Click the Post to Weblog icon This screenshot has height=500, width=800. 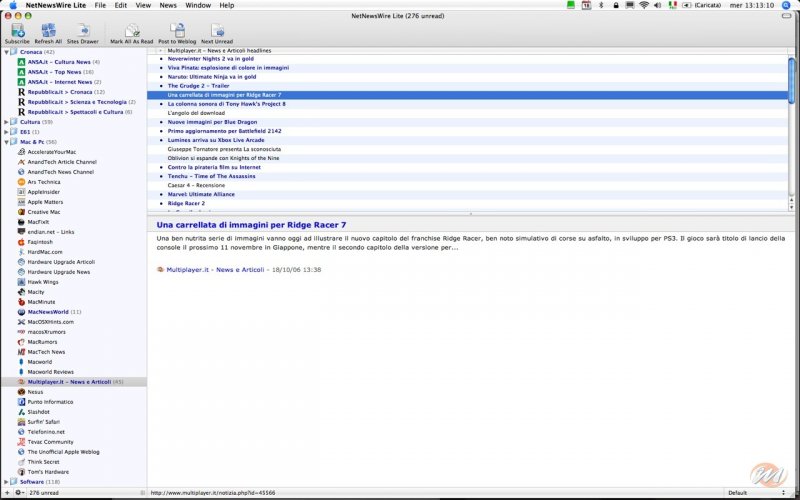point(175,31)
